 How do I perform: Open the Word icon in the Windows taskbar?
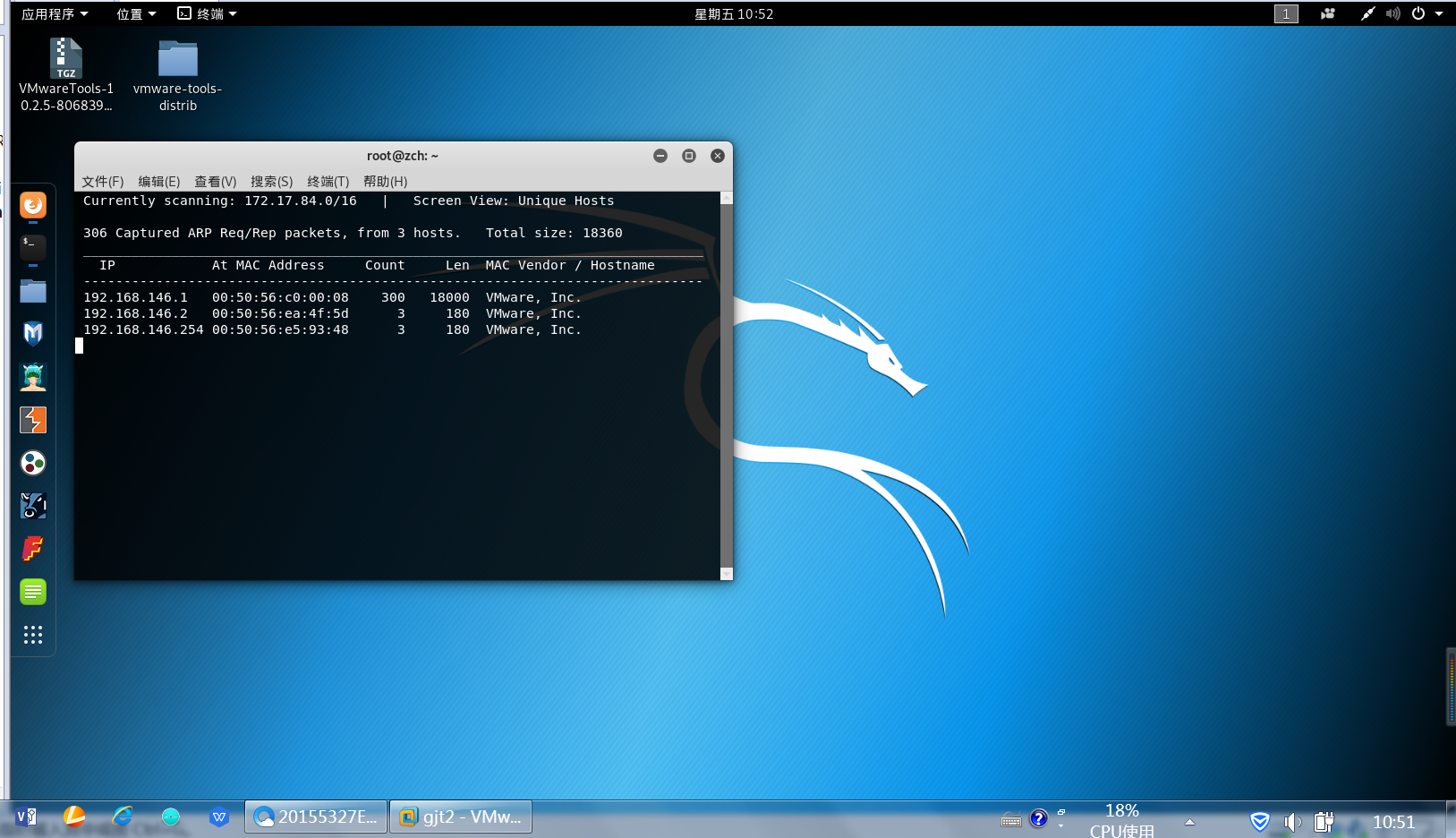click(26, 817)
